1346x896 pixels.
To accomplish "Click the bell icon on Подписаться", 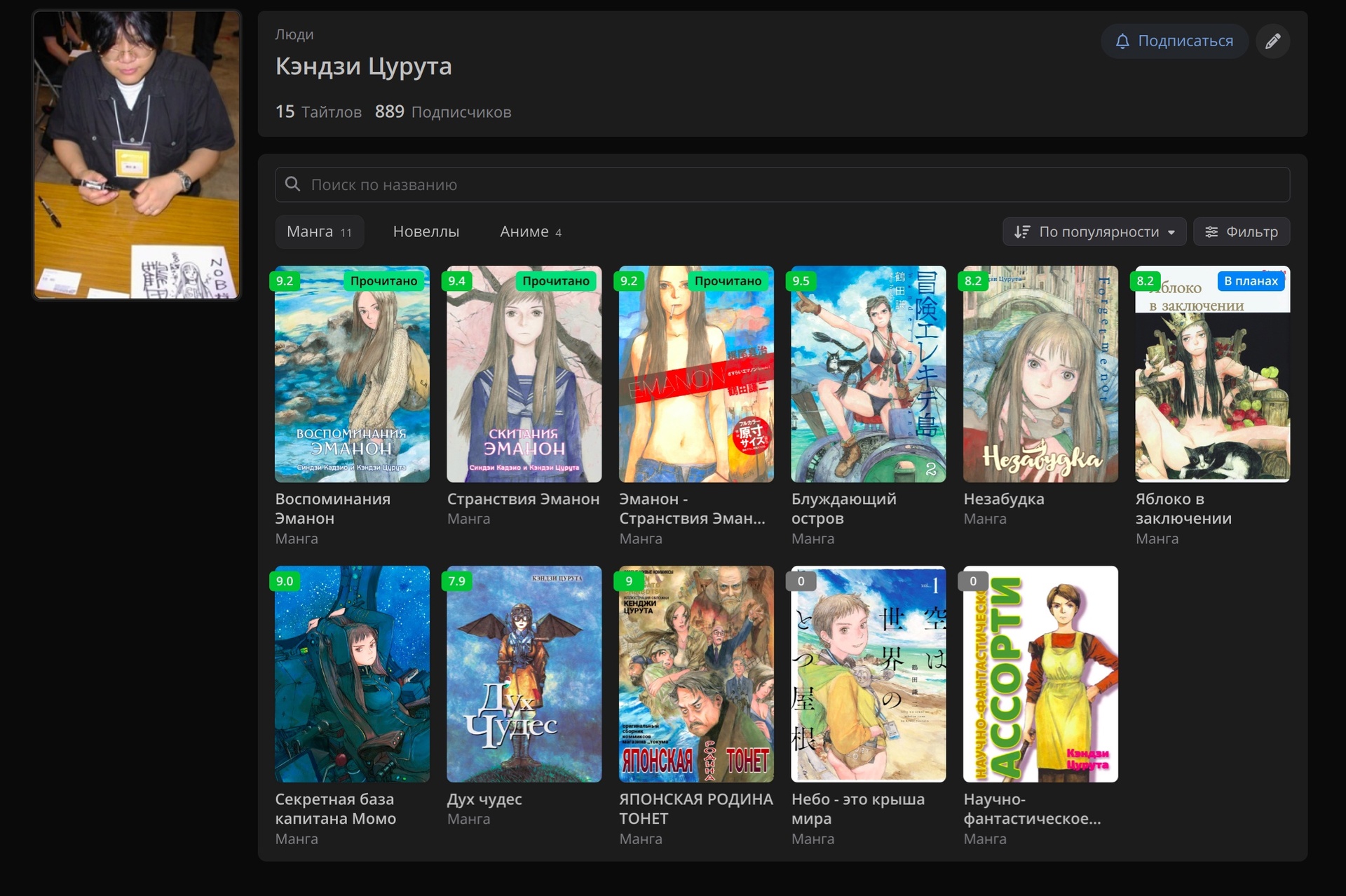I will tap(1122, 41).
